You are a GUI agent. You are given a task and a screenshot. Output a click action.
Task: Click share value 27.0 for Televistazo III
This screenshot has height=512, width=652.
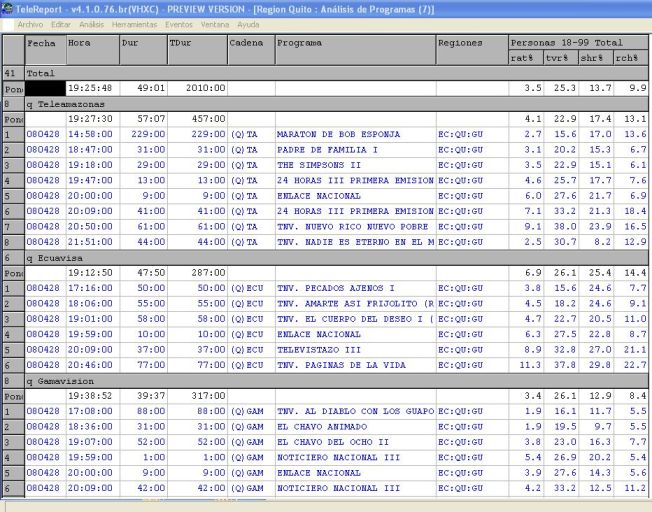click(600, 350)
